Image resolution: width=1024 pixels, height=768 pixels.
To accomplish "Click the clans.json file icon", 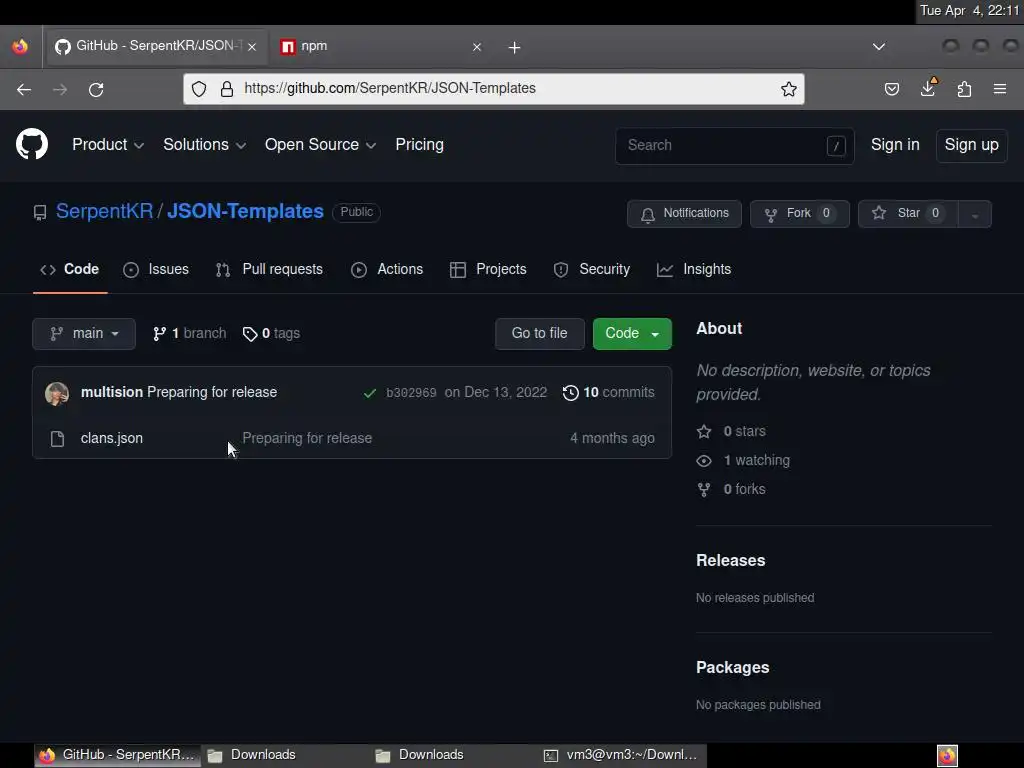I will pos(57,439).
